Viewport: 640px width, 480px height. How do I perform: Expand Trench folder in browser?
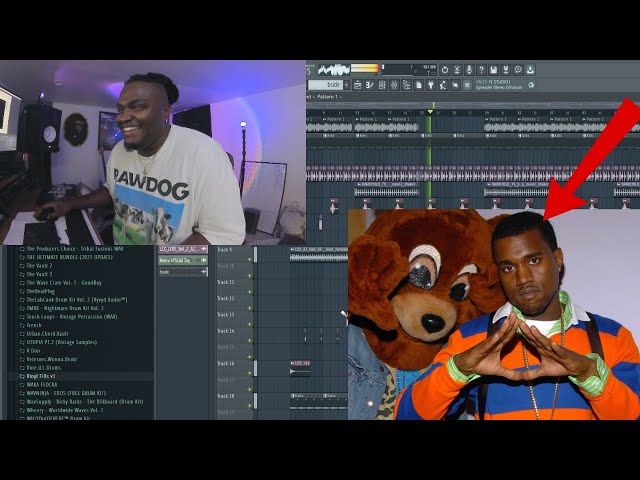[x=31, y=325]
